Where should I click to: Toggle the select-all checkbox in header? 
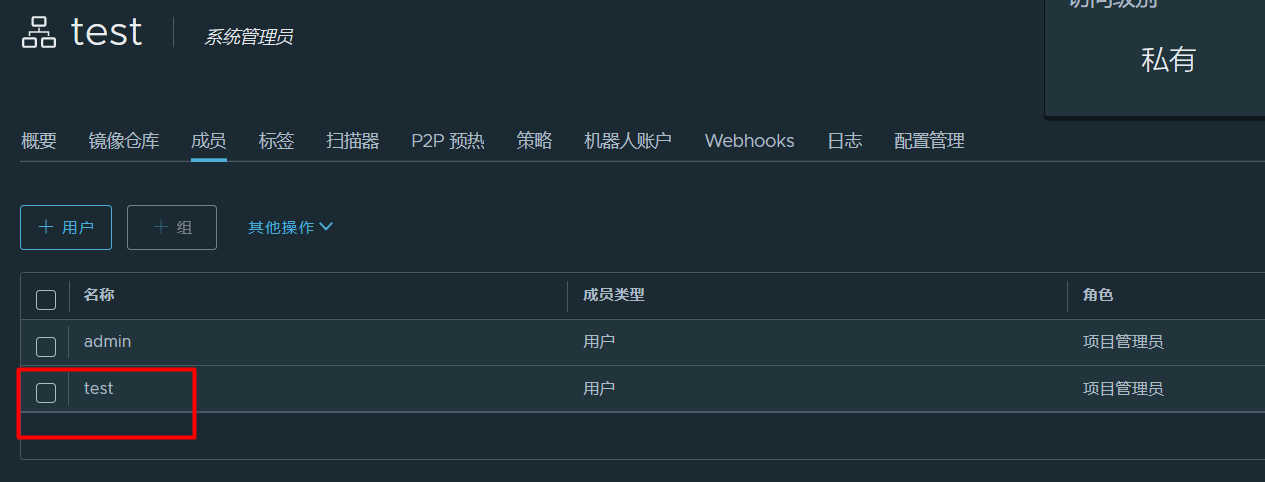(46, 299)
